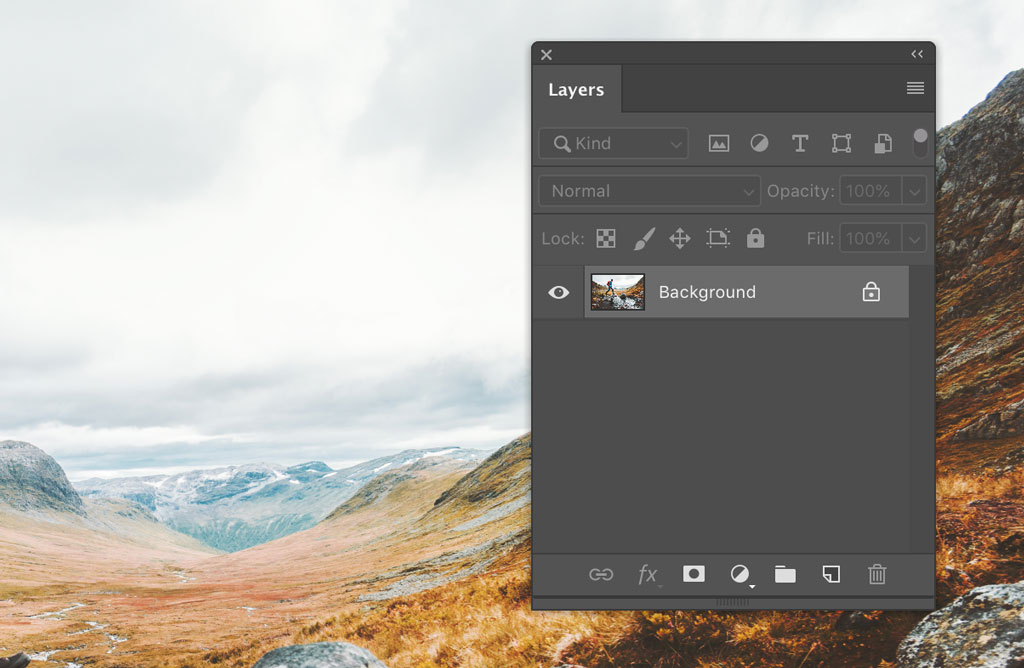
Task: Open the new adjustment layer menu
Action: 739,575
